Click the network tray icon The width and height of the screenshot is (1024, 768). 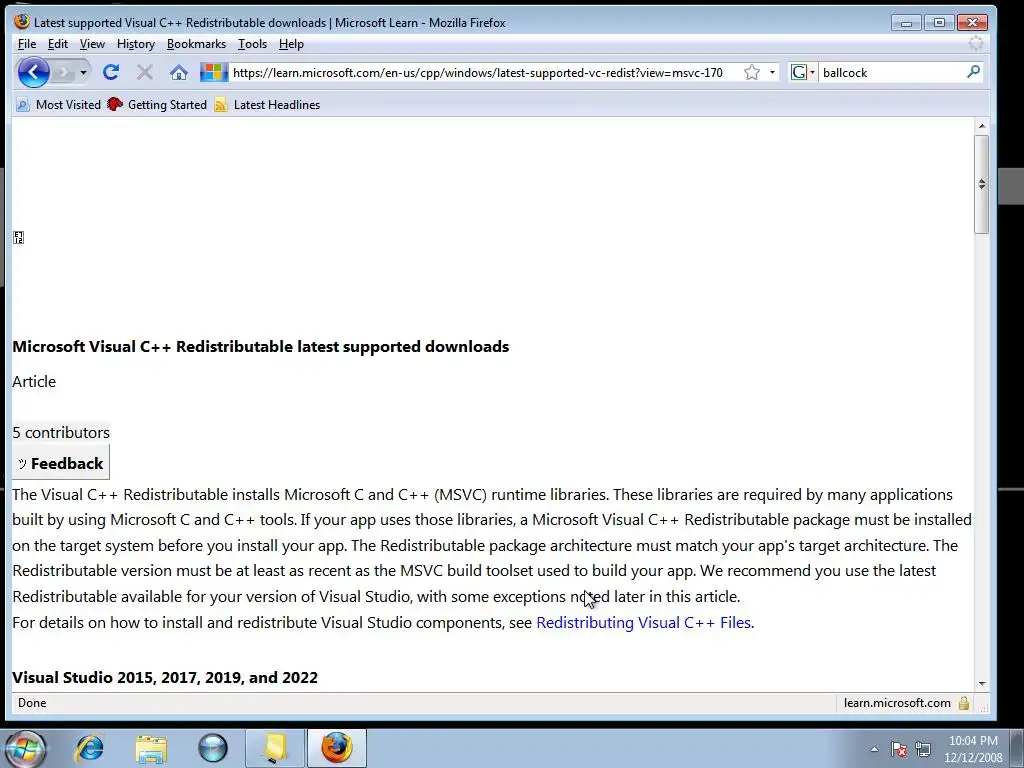coord(923,749)
